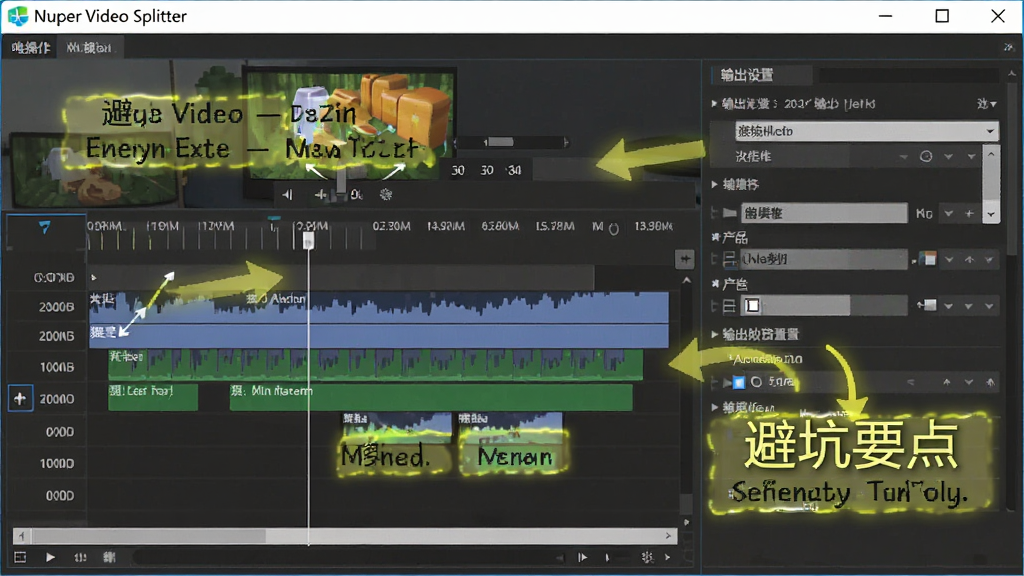1024x576 pixels.
Task: Click the Ko button beside the folder field
Action: pyautogui.click(x=923, y=214)
